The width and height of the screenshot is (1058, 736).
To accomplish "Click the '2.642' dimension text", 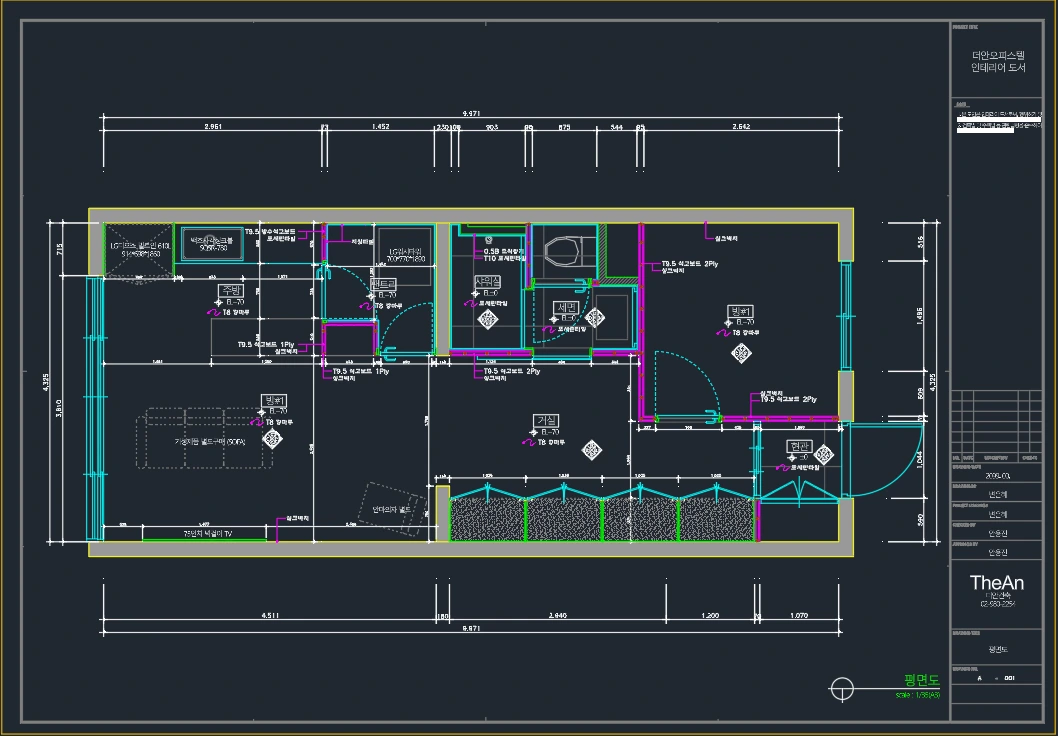I will coord(740,126).
